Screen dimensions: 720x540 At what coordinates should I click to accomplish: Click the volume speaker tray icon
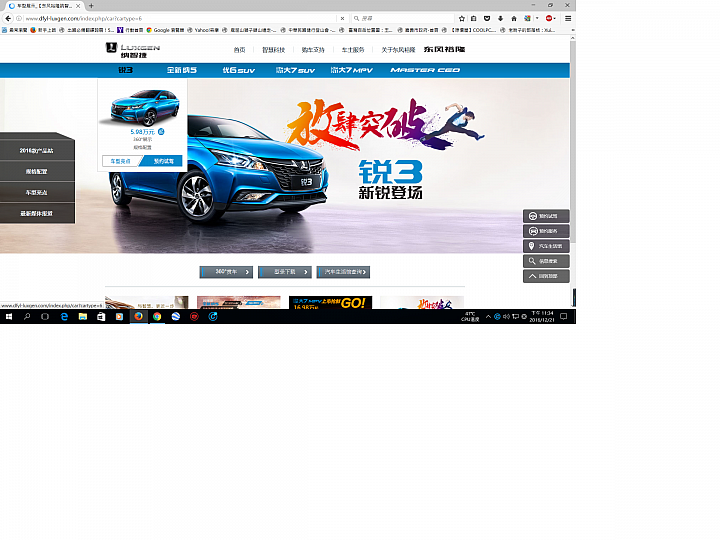pyautogui.click(x=506, y=316)
